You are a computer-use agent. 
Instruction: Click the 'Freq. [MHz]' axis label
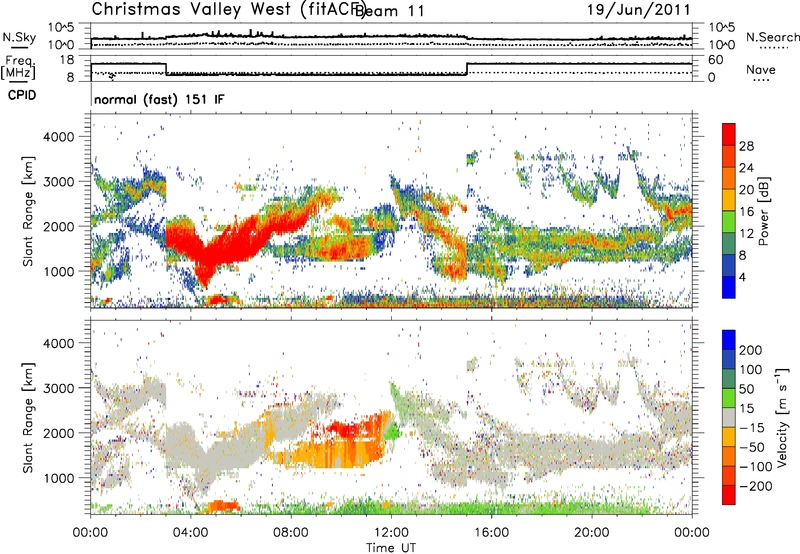pos(18,67)
